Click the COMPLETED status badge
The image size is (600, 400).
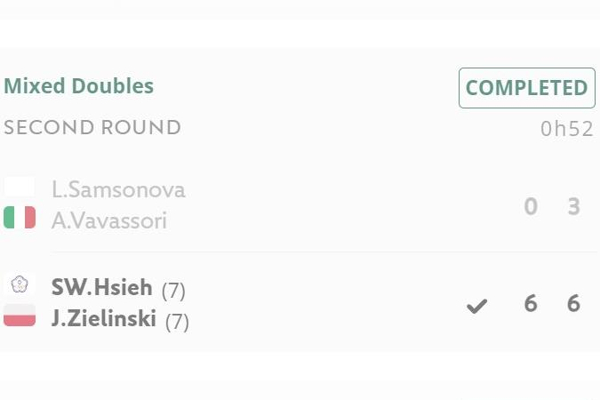[x=527, y=88]
